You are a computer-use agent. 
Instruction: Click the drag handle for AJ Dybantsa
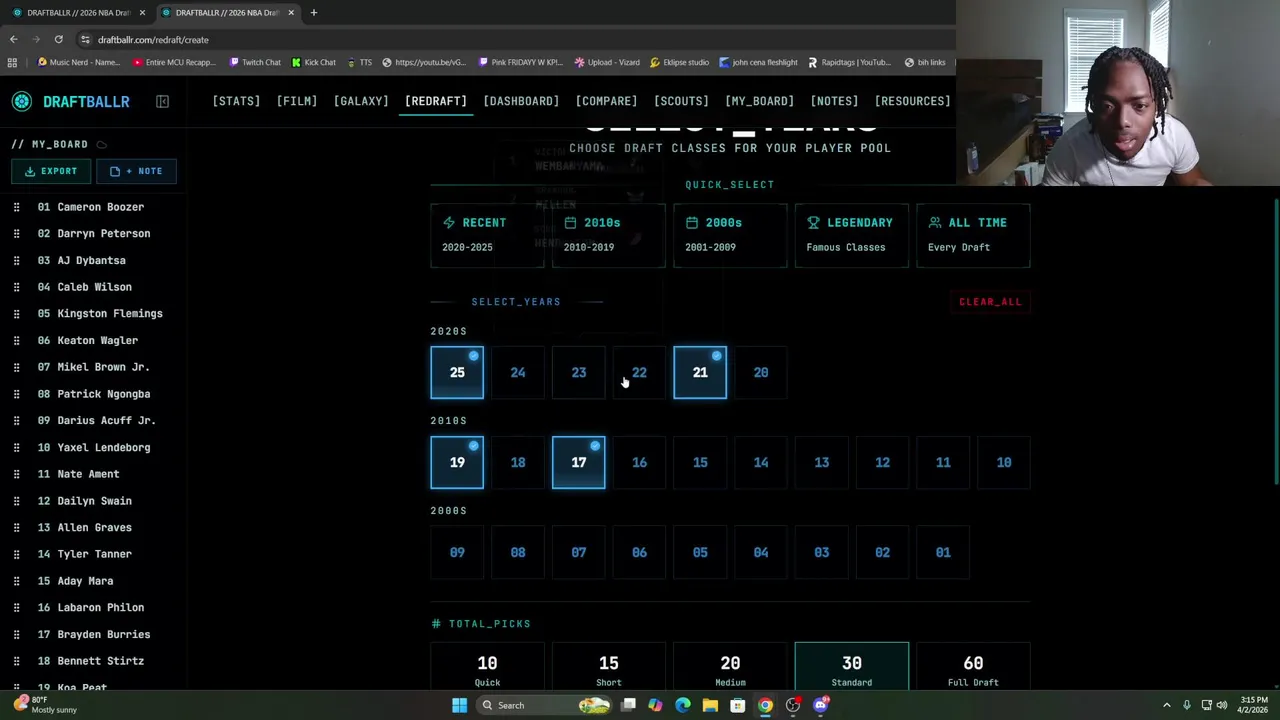click(16, 260)
